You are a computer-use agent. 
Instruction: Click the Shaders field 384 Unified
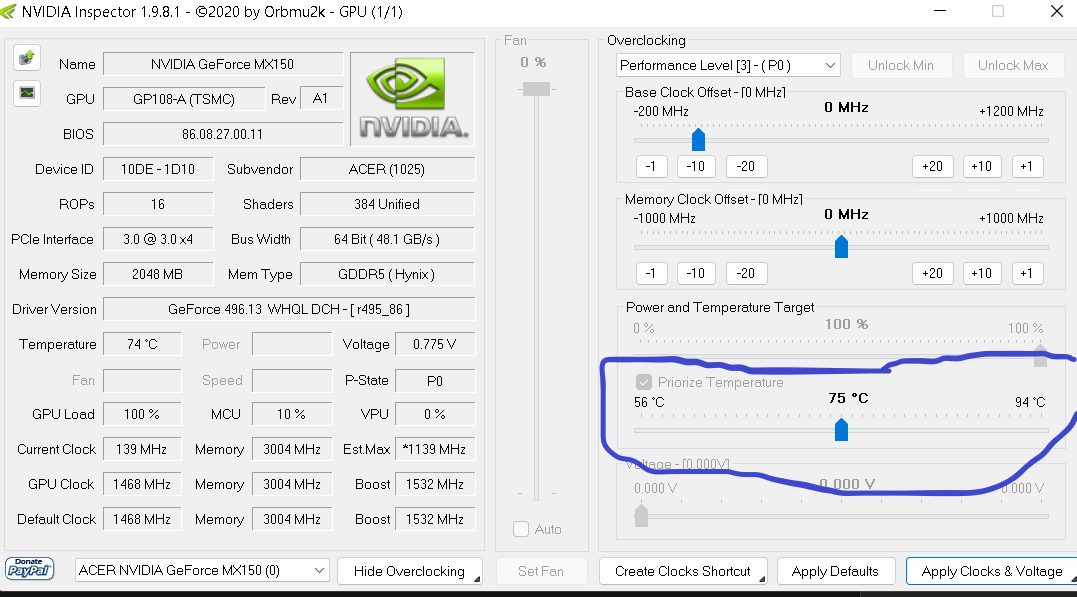pyautogui.click(x=387, y=204)
